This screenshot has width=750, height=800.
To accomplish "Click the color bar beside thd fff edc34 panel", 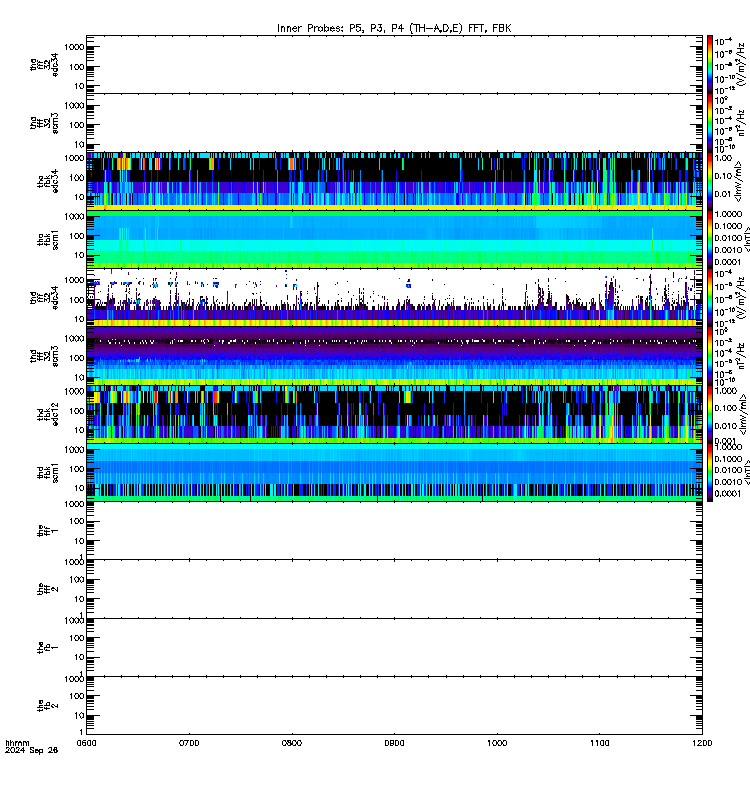I will tap(710, 297).
